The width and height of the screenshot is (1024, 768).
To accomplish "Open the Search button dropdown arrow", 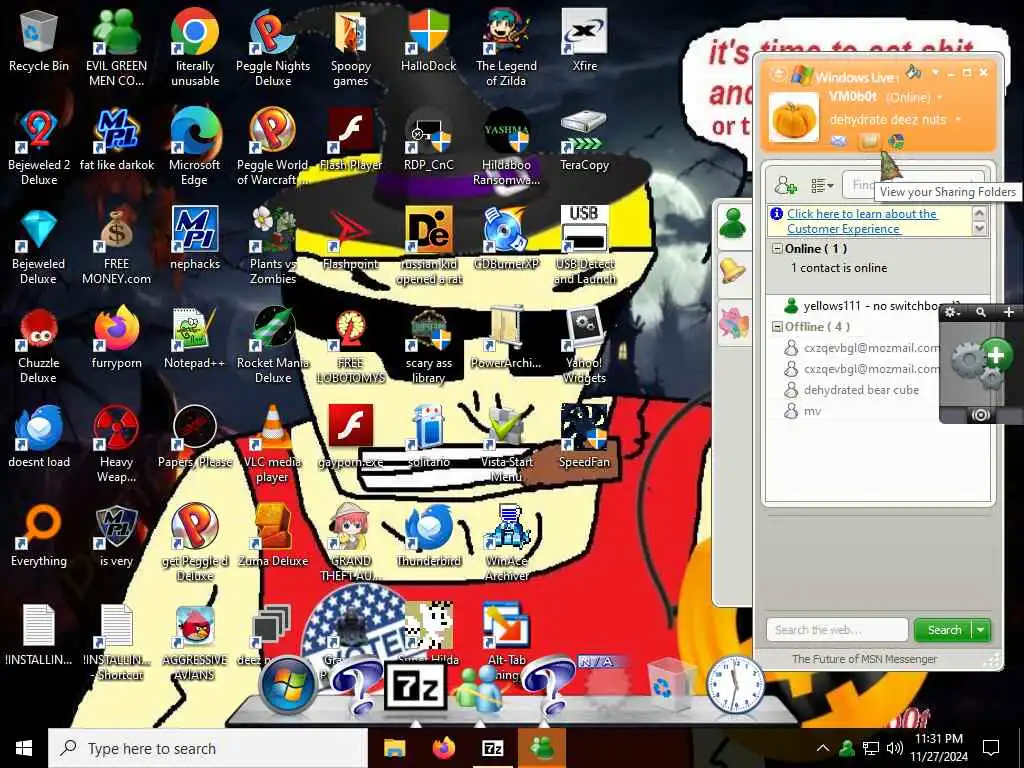I will pyautogui.click(x=981, y=630).
